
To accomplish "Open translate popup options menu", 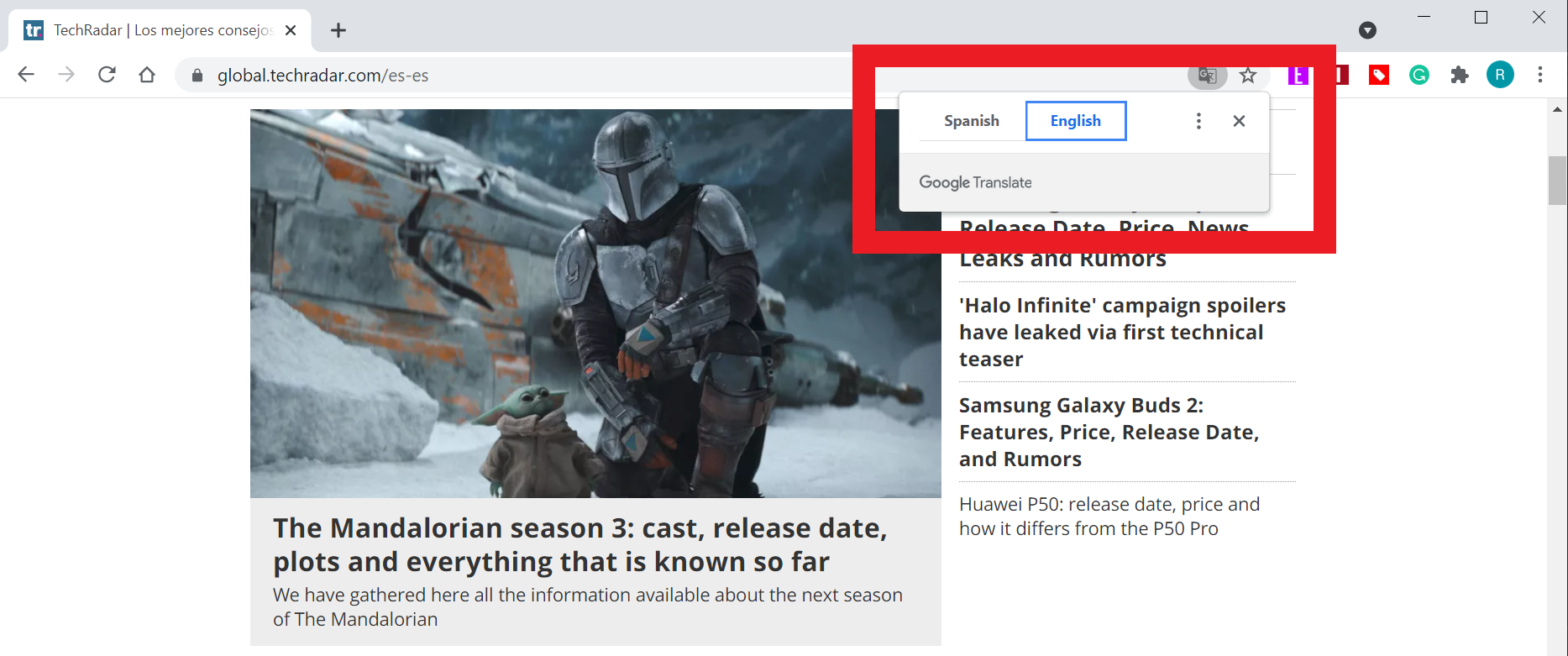I will click(x=1198, y=121).
